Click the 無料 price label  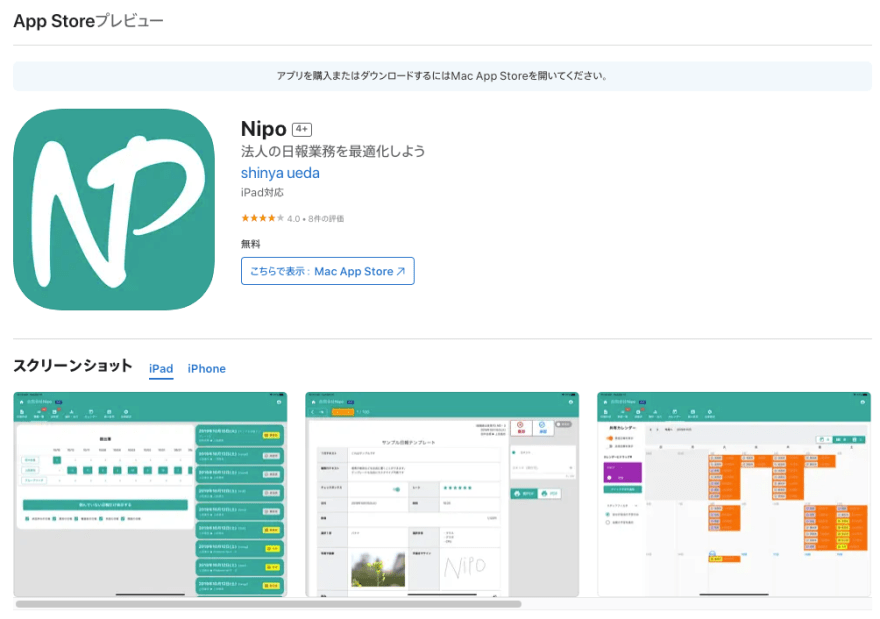[250, 244]
